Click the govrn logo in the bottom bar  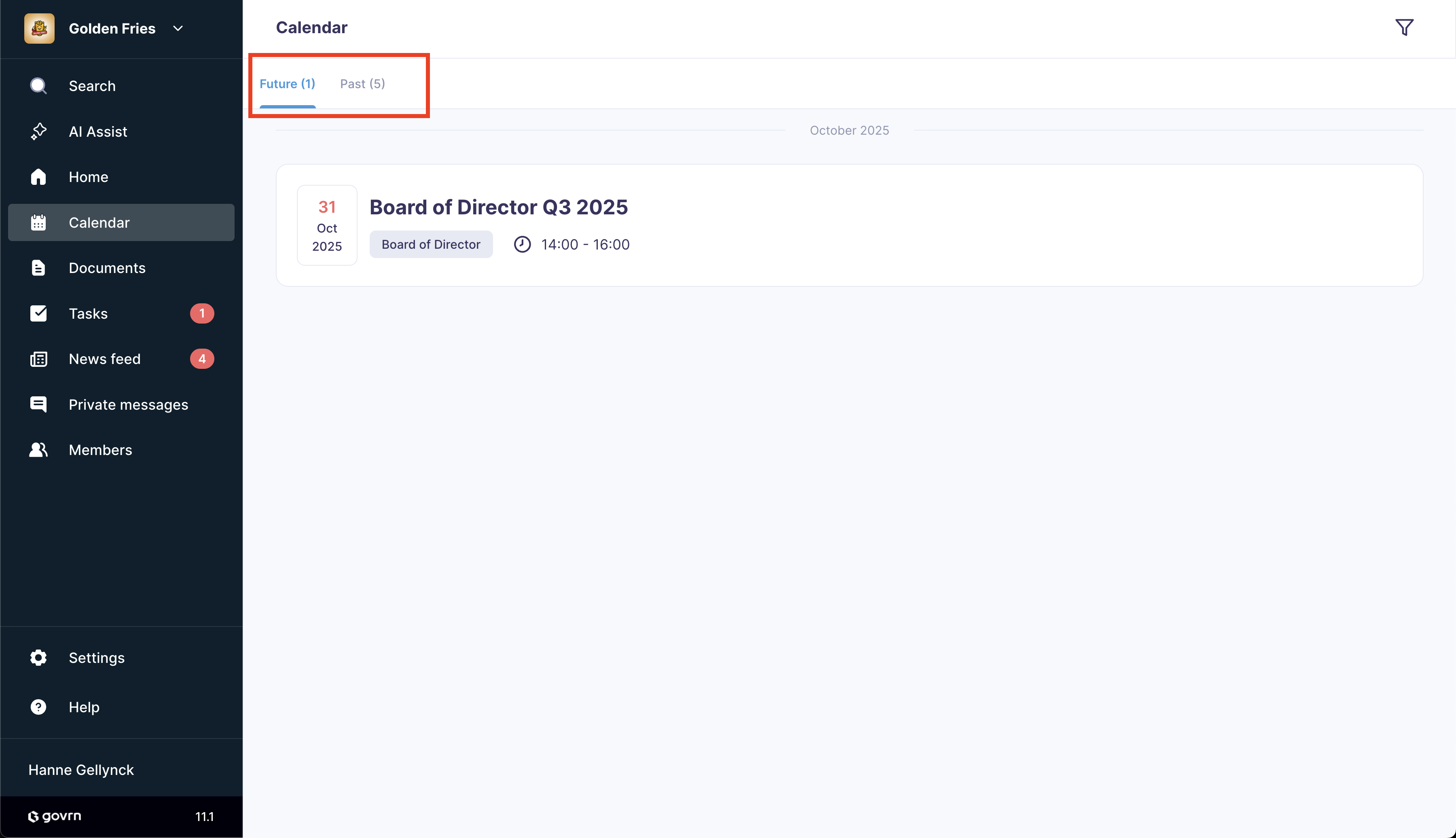(x=54, y=815)
